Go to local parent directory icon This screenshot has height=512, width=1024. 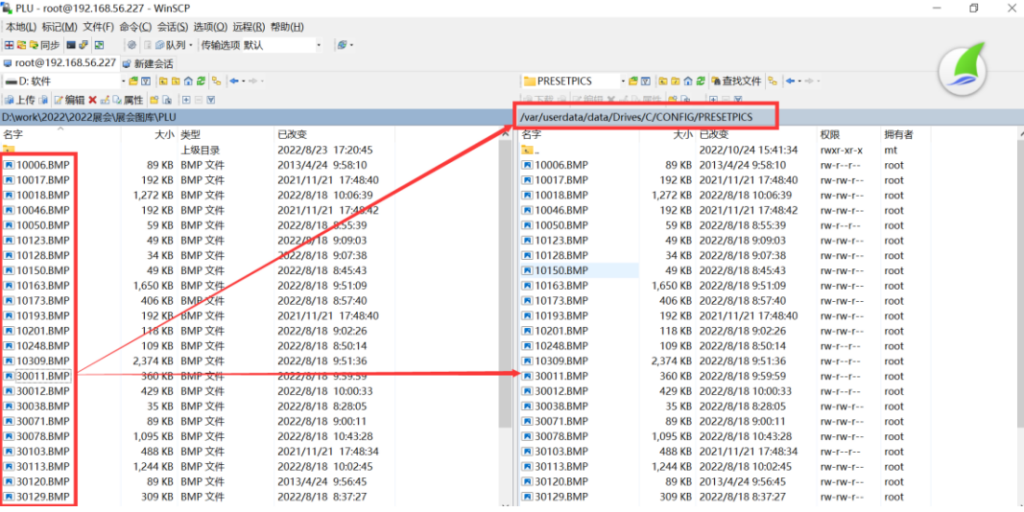[x=163, y=82]
